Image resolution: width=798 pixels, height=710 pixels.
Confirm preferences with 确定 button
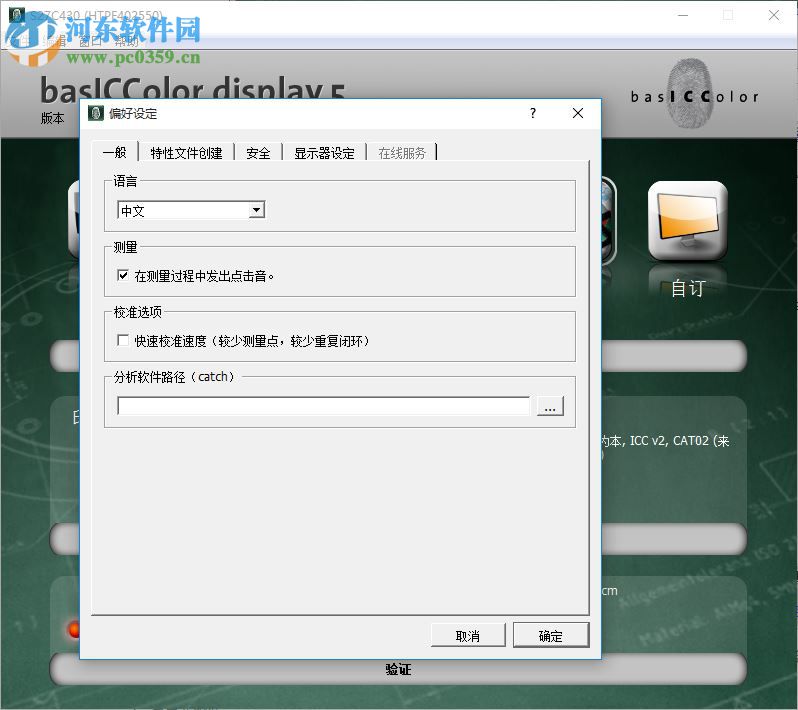coord(551,635)
